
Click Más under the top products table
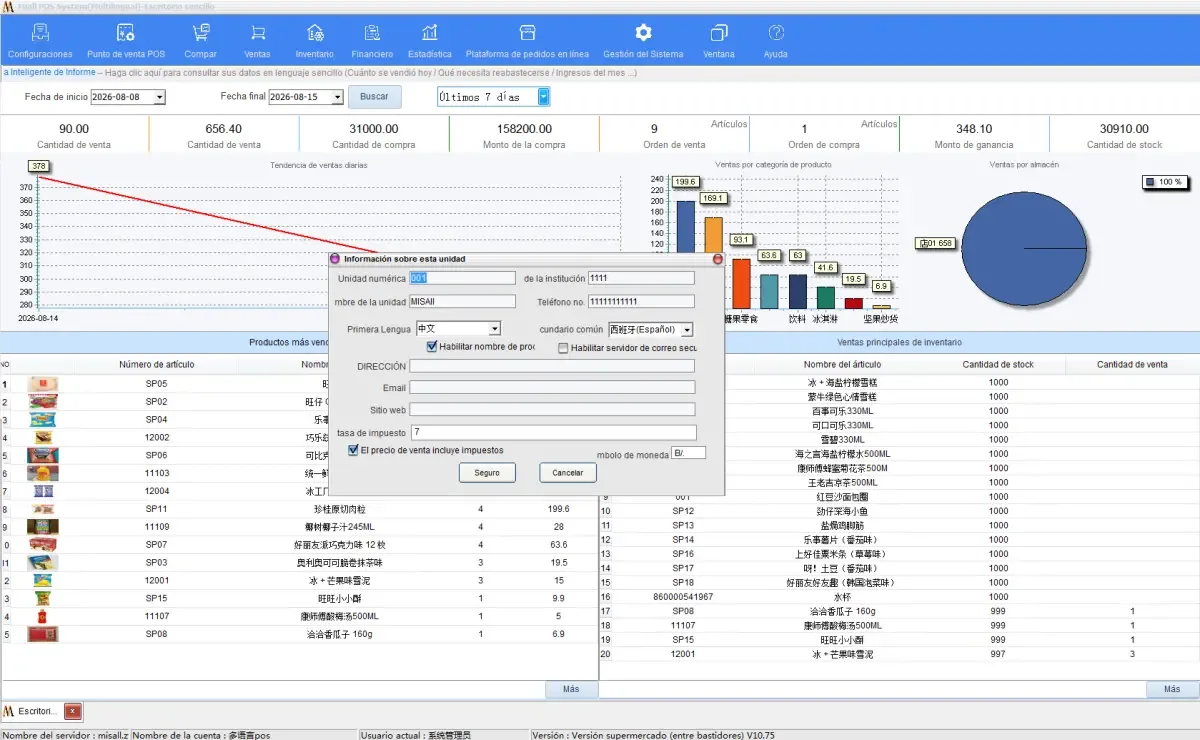571,689
